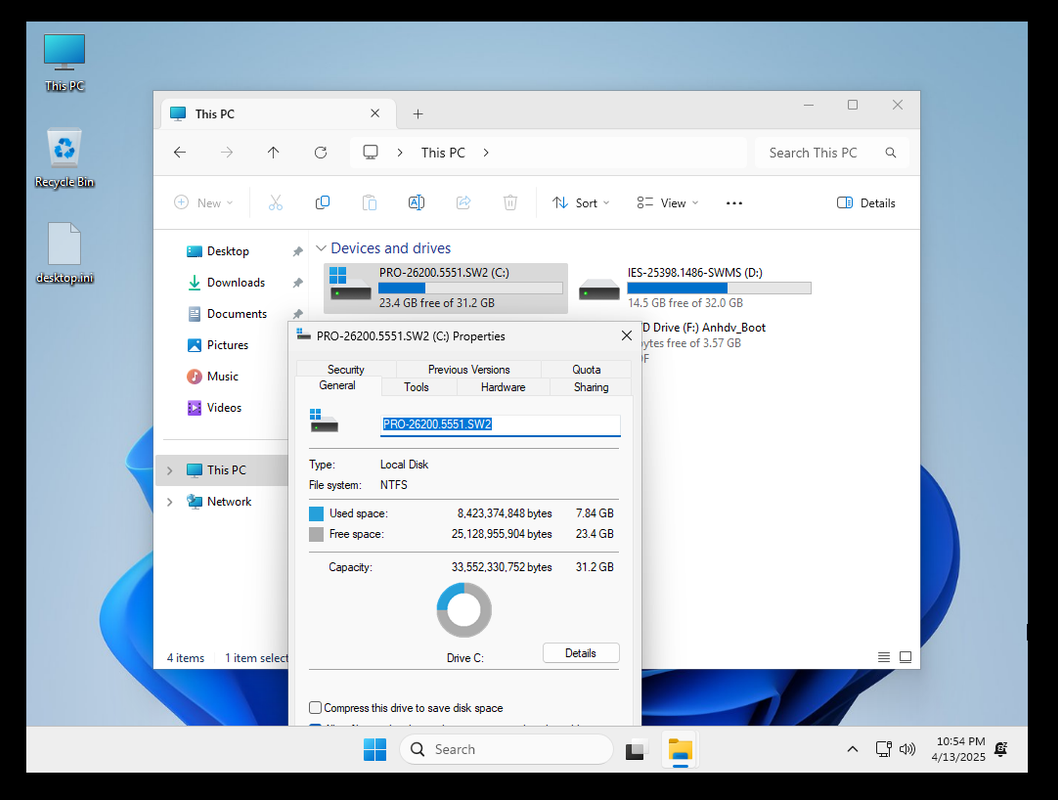Click the search magnifier icon in Explorer
Screen dimensions: 1058x800
pos(891,153)
